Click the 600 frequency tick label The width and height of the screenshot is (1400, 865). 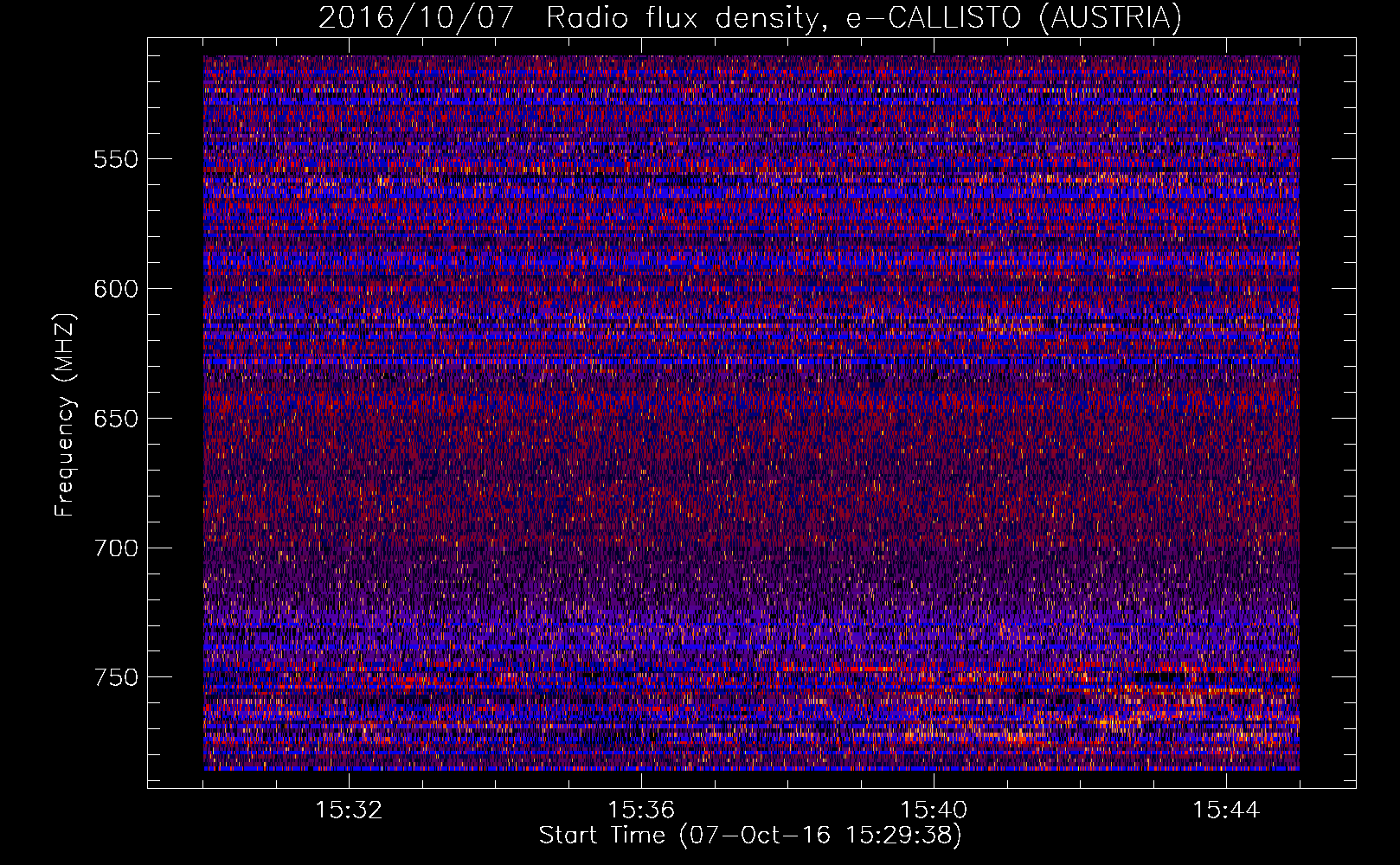(116, 289)
